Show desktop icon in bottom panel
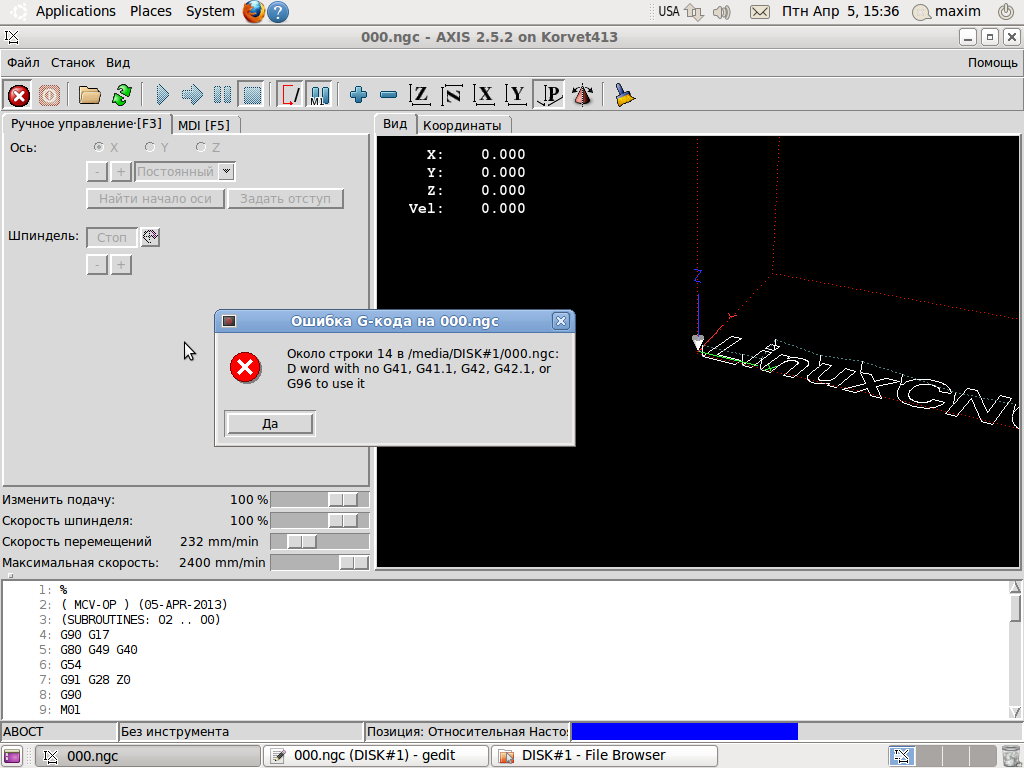Viewport: 1024px width, 768px height. tap(12, 756)
